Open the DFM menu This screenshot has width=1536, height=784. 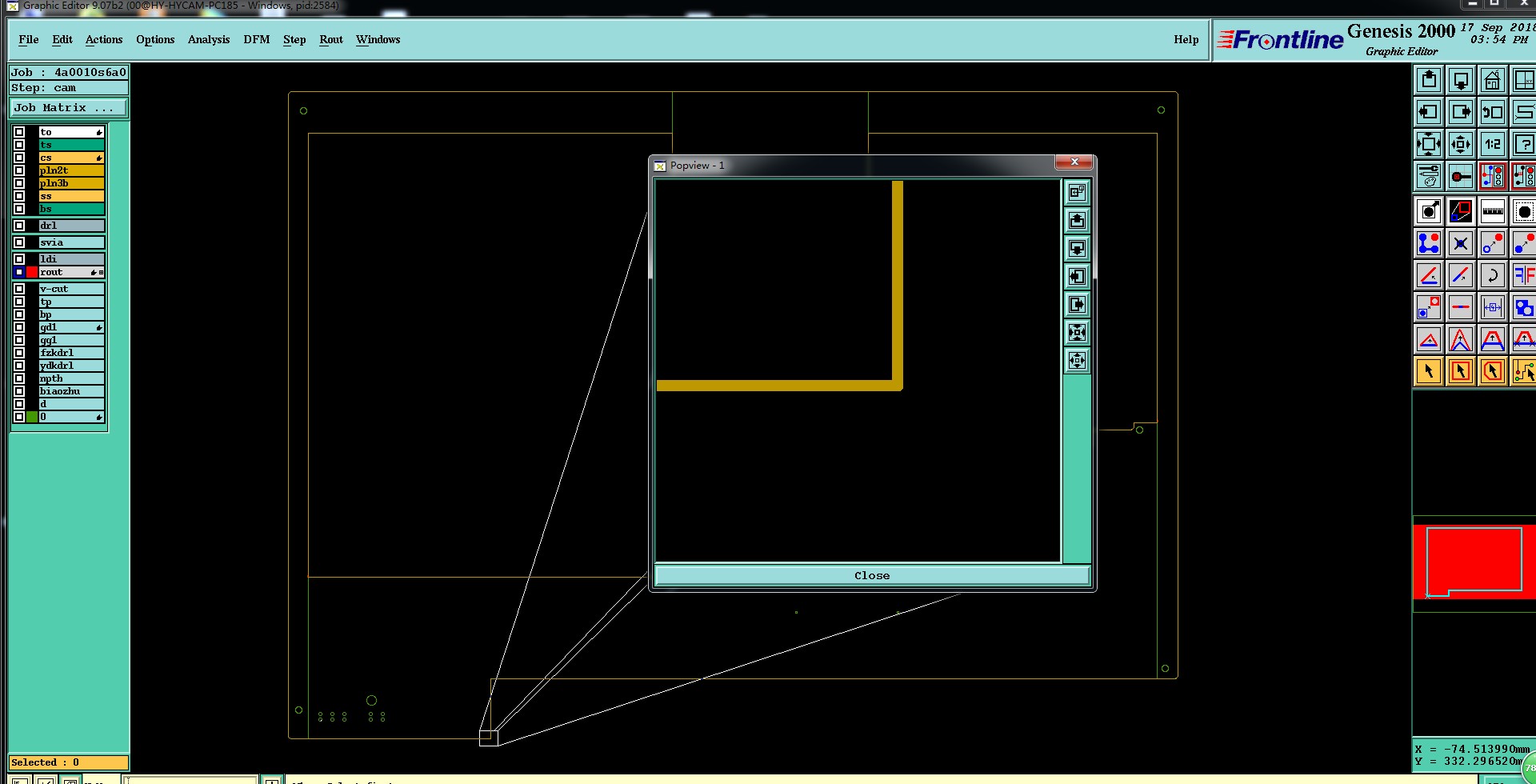257,39
